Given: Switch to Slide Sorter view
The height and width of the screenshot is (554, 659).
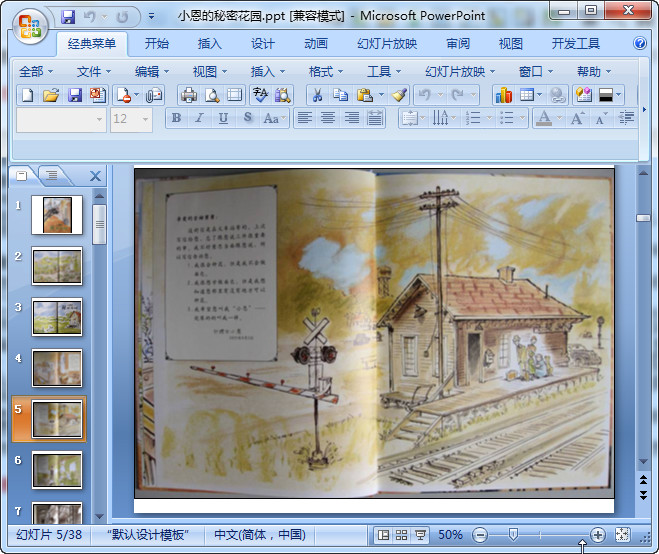Looking at the screenshot, I should coord(401,535).
